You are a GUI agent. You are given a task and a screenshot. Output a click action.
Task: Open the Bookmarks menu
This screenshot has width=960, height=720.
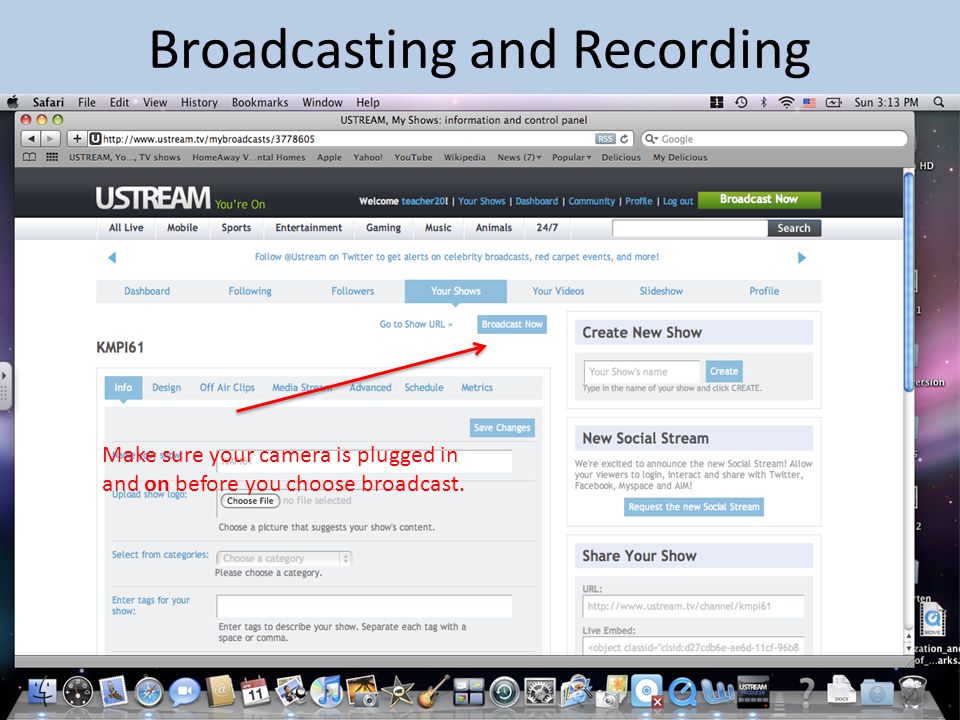pyautogui.click(x=260, y=102)
